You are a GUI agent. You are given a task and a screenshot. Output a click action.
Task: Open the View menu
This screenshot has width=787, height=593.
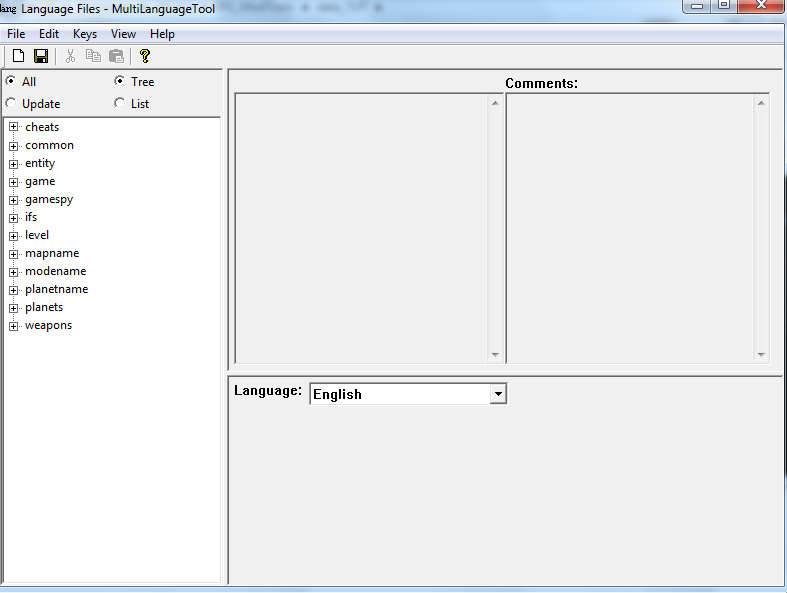123,34
